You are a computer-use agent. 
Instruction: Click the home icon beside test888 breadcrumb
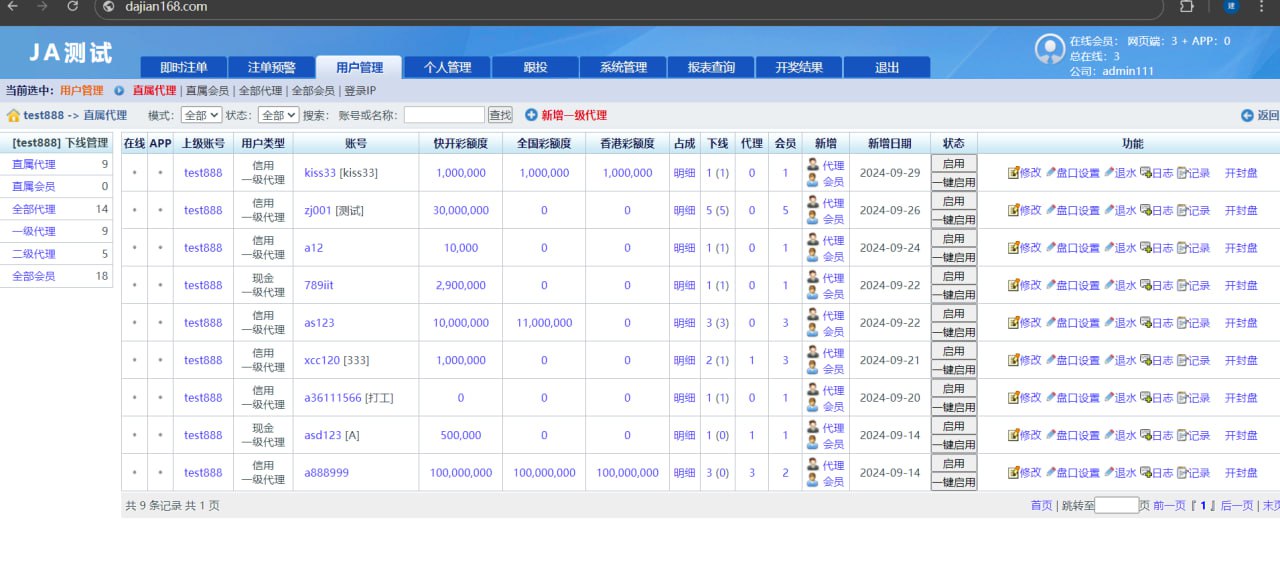pyautogui.click(x=14, y=116)
